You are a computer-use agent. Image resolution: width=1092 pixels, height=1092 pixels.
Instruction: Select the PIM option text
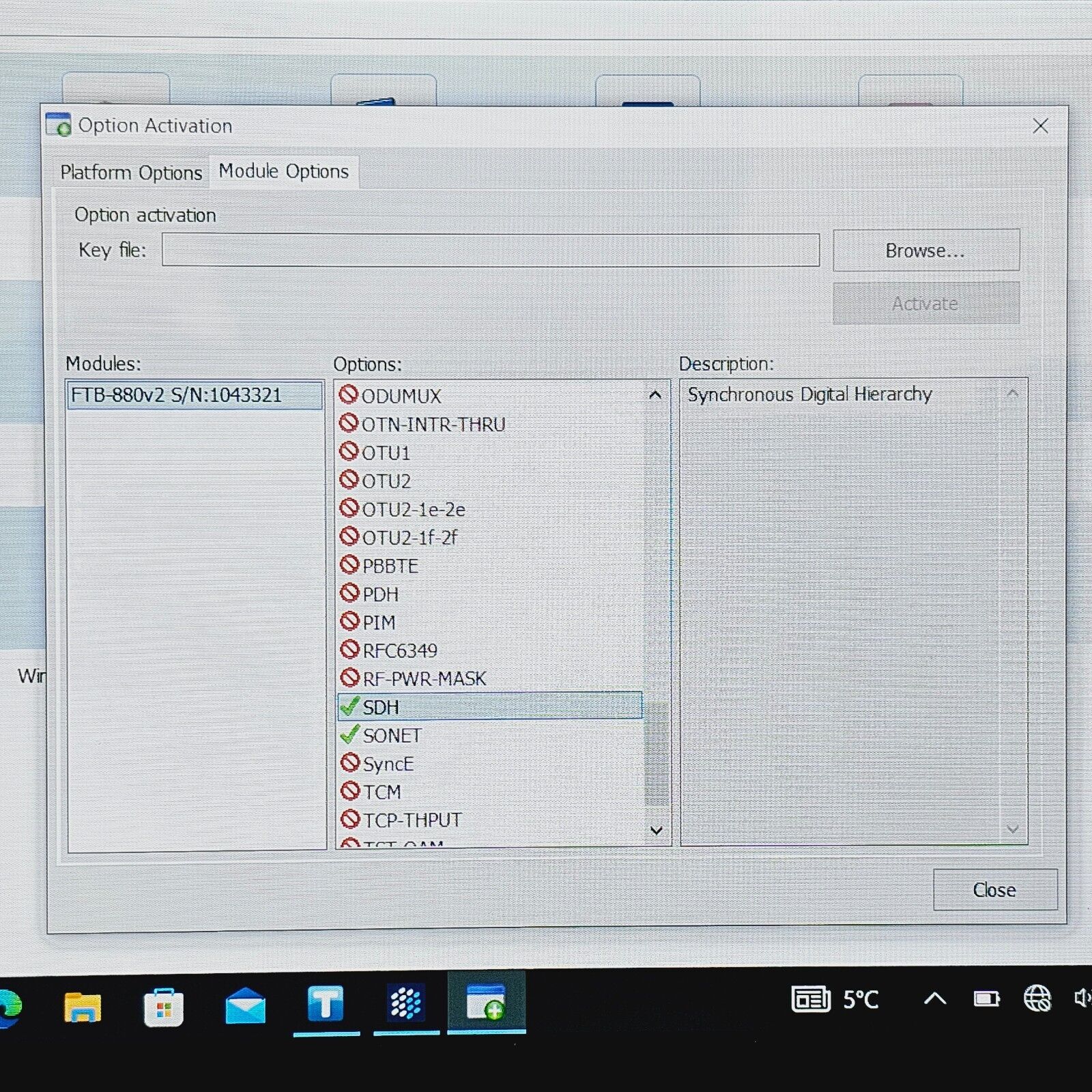coord(379,622)
